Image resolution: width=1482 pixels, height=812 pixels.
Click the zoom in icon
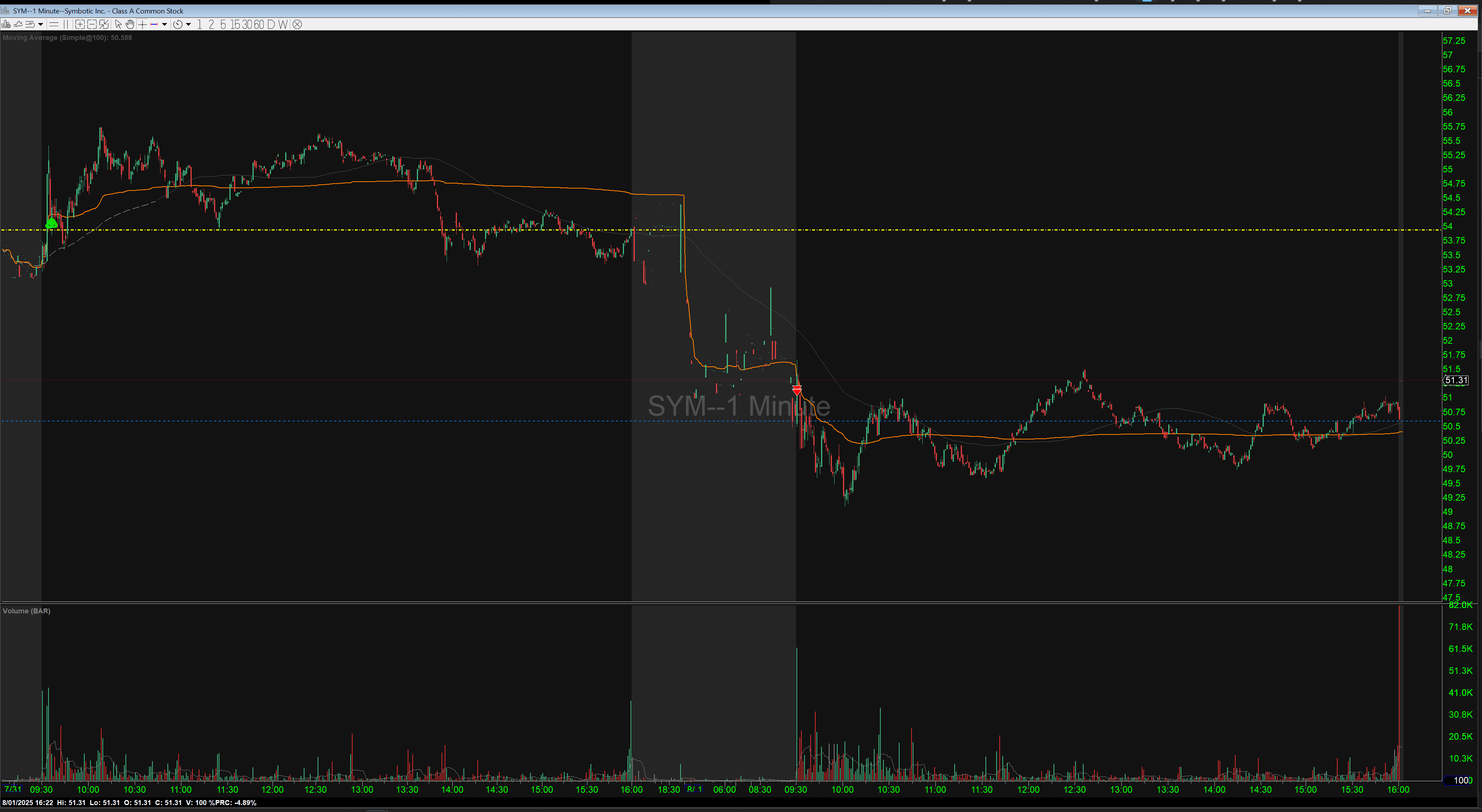pyautogui.click(x=80, y=24)
